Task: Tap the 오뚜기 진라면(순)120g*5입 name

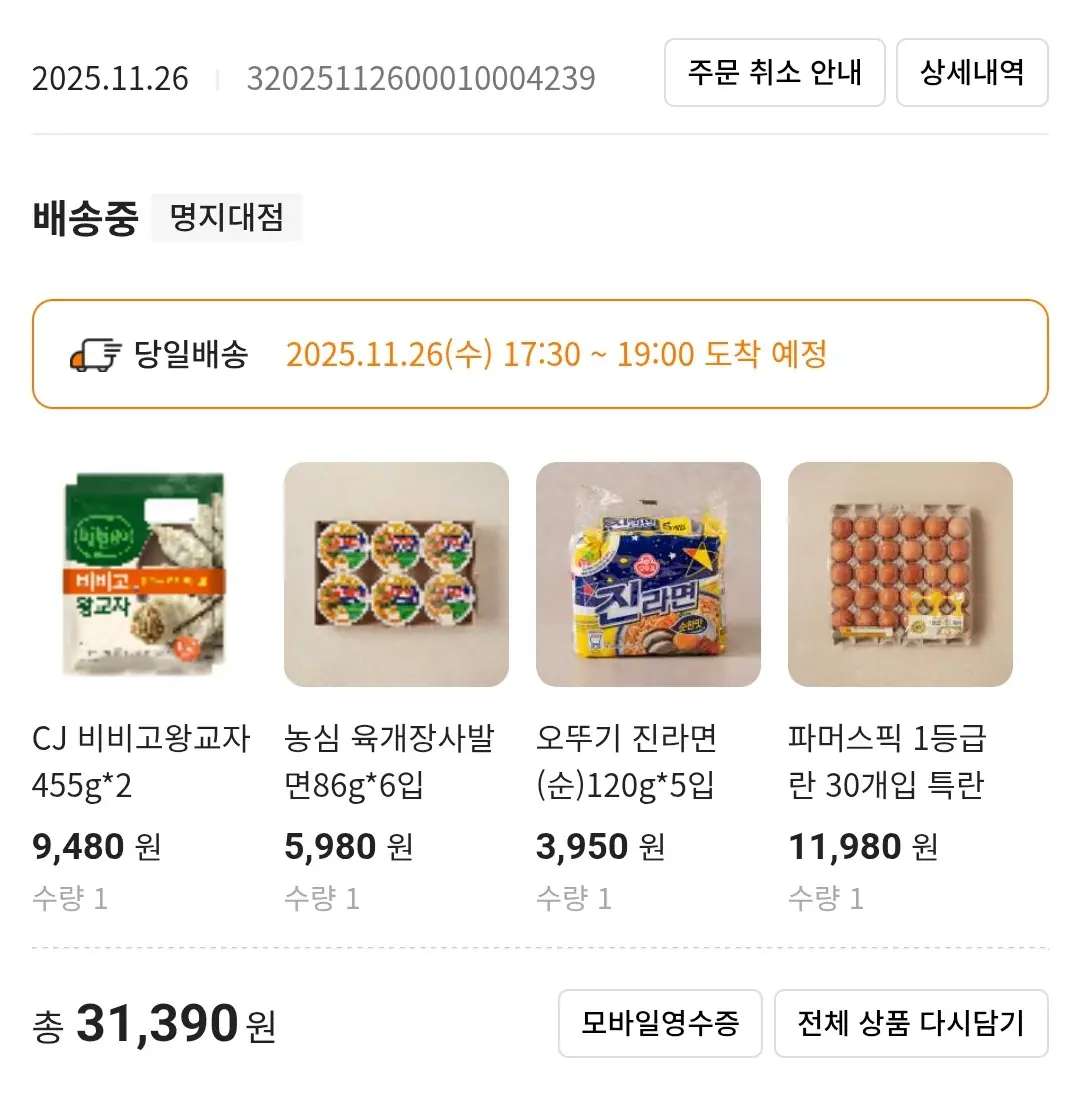Action: pyautogui.click(x=627, y=762)
